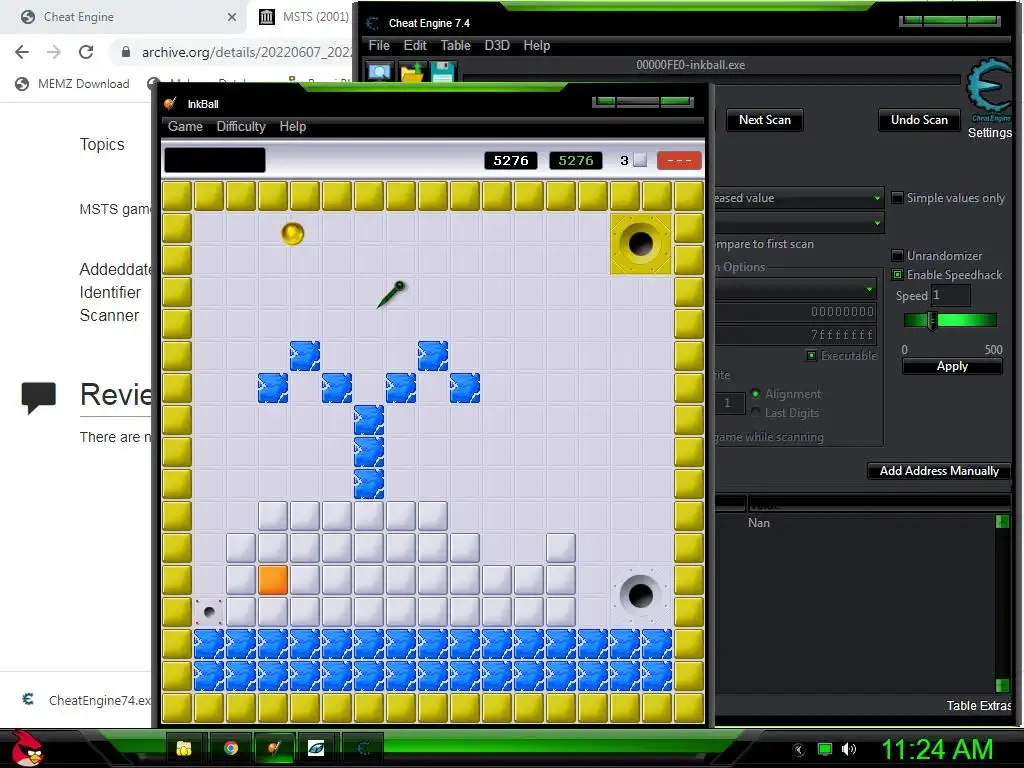Click the gold-framed hole in InkBall
Viewport: 1024px width, 768px height.
point(641,244)
